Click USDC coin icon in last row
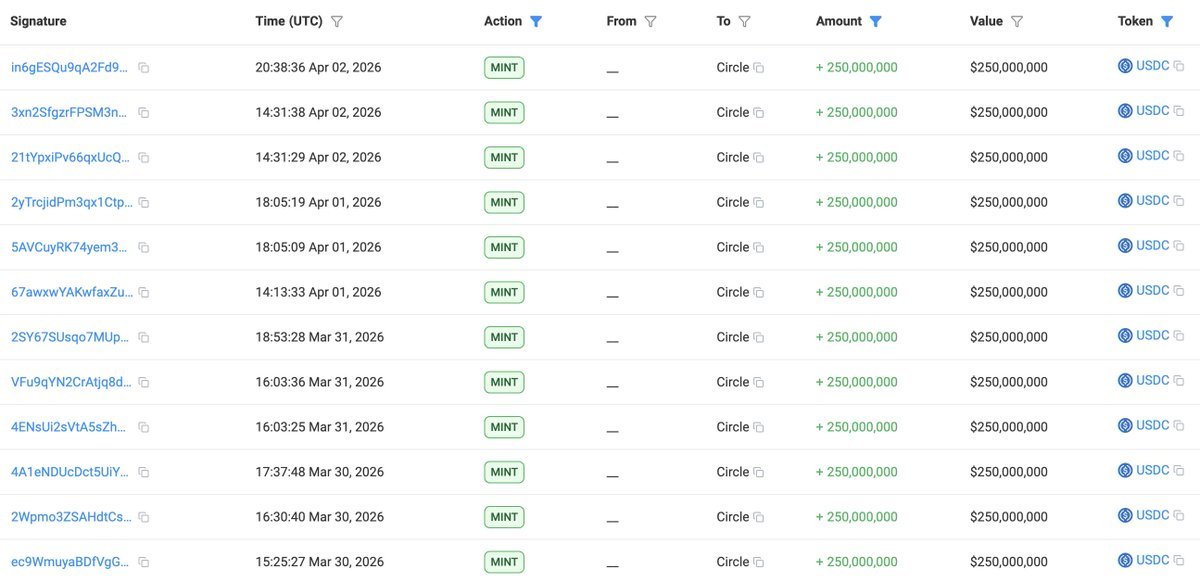The width and height of the screenshot is (1200, 582). click(x=1125, y=561)
